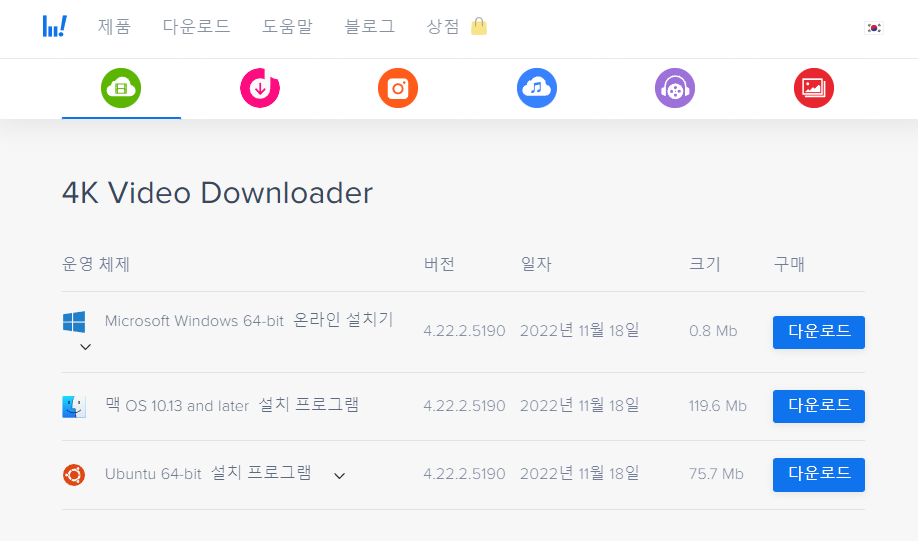Click the 2022년 11월 18일 date in the Ubuntu row
918x541 pixels.
click(x=580, y=473)
